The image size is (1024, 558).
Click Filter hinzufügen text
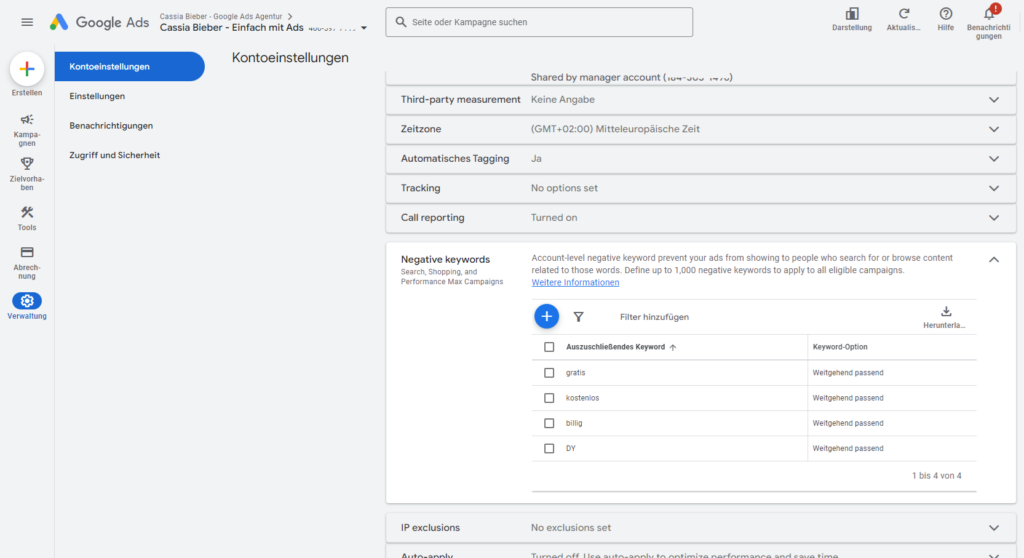[654, 317]
